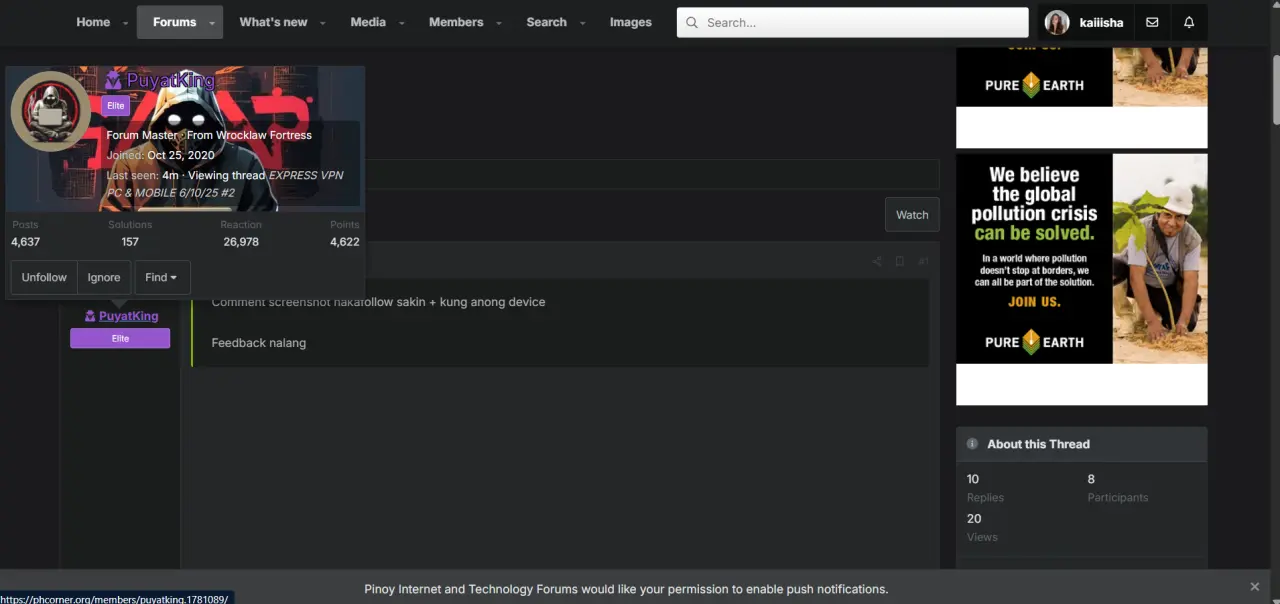
Task: Dismiss the push notification banner
Action: pos(1255,587)
